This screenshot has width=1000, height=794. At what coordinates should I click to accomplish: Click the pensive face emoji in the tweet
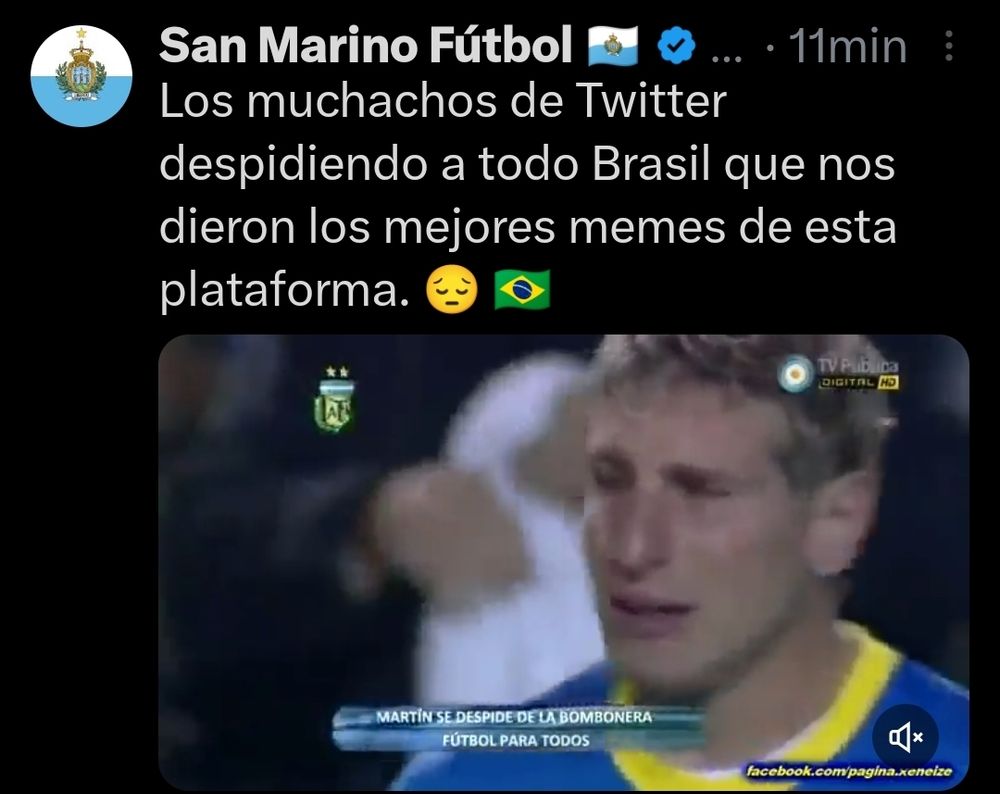click(x=452, y=290)
